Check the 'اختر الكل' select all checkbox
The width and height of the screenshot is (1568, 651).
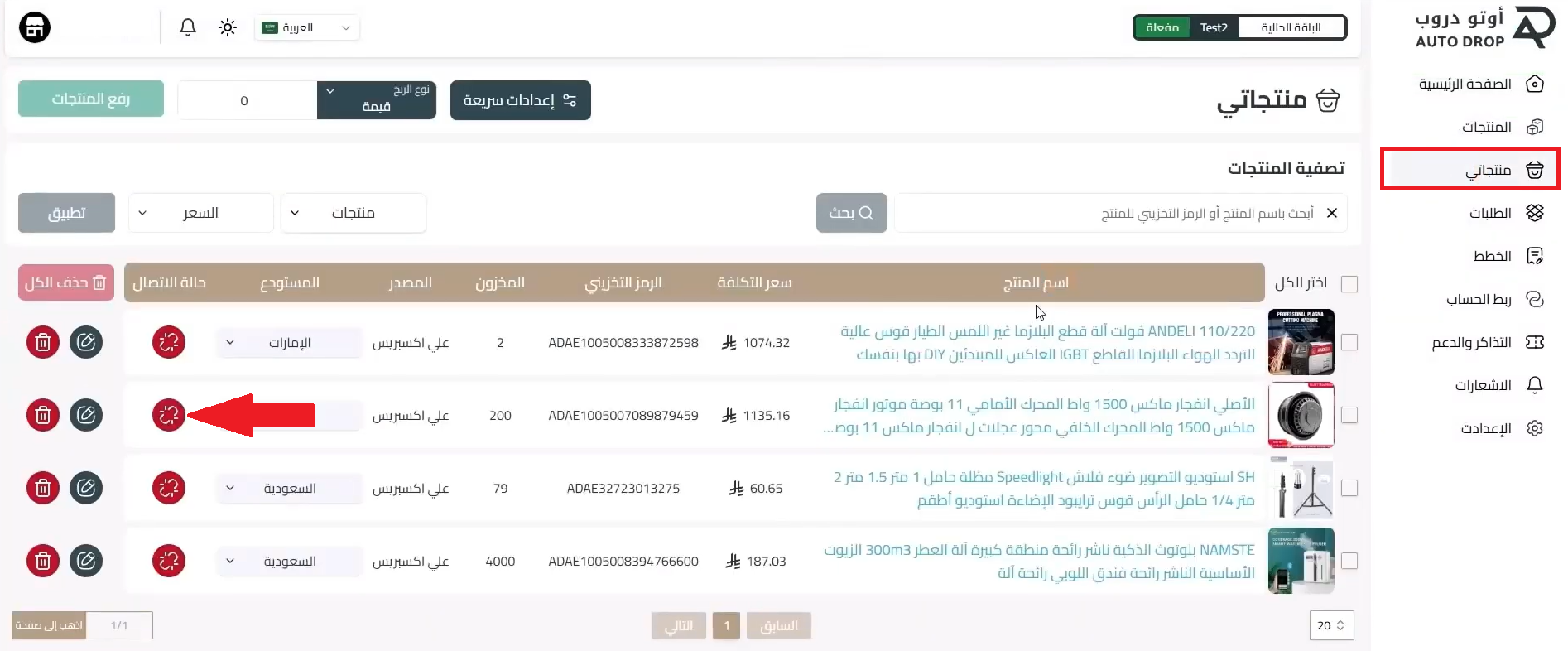click(1349, 284)
